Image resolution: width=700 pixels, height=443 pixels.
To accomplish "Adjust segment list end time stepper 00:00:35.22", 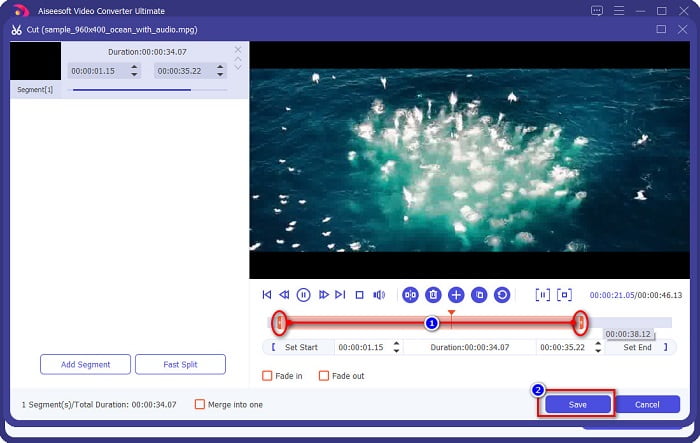I will (x=220, y=71).
